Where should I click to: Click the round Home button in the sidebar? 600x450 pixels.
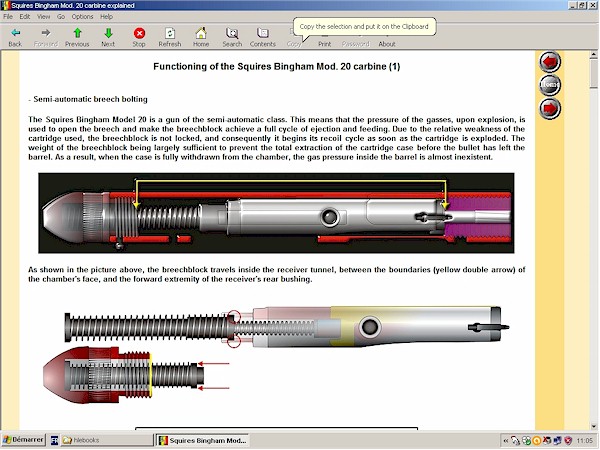click(x=550, y=85)
